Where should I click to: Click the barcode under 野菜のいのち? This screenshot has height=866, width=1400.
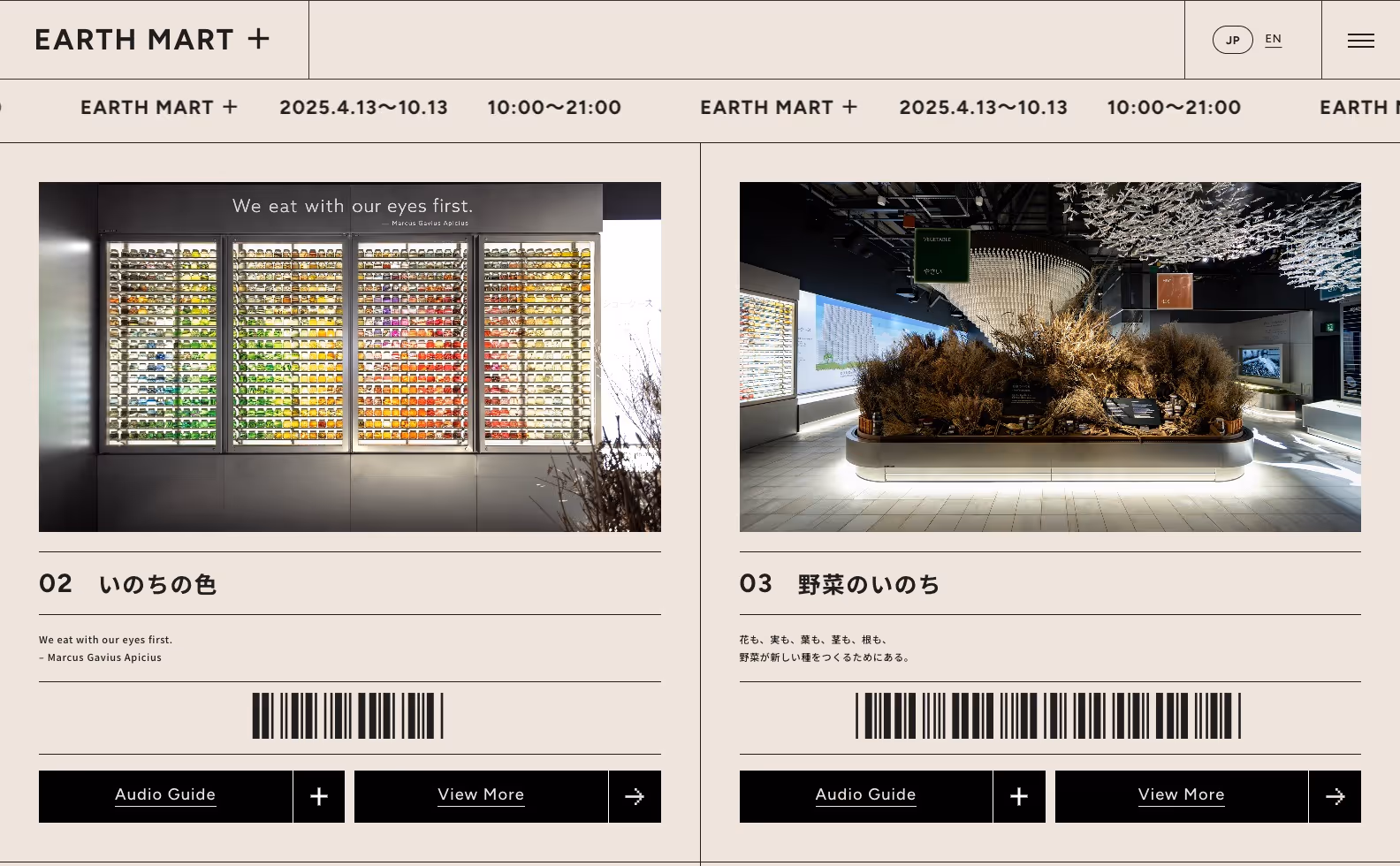coord(1048,716)
